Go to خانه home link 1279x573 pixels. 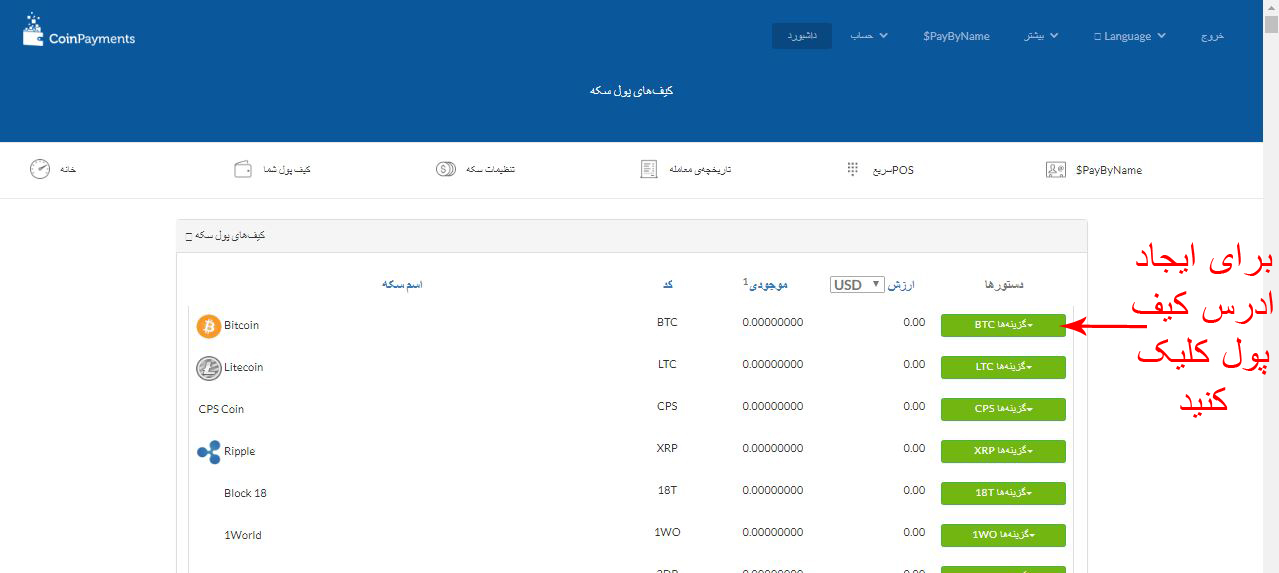point(67,170)
